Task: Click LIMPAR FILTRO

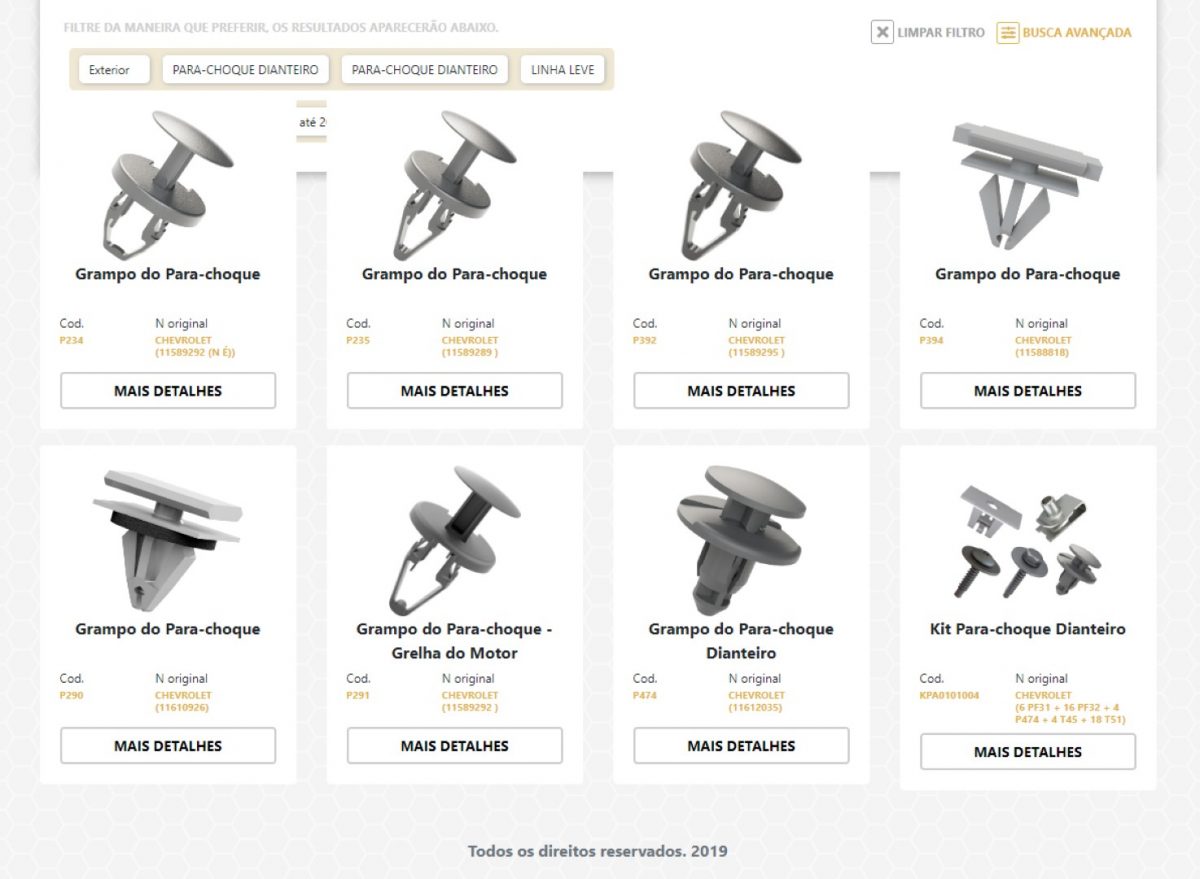Action: 937,33
